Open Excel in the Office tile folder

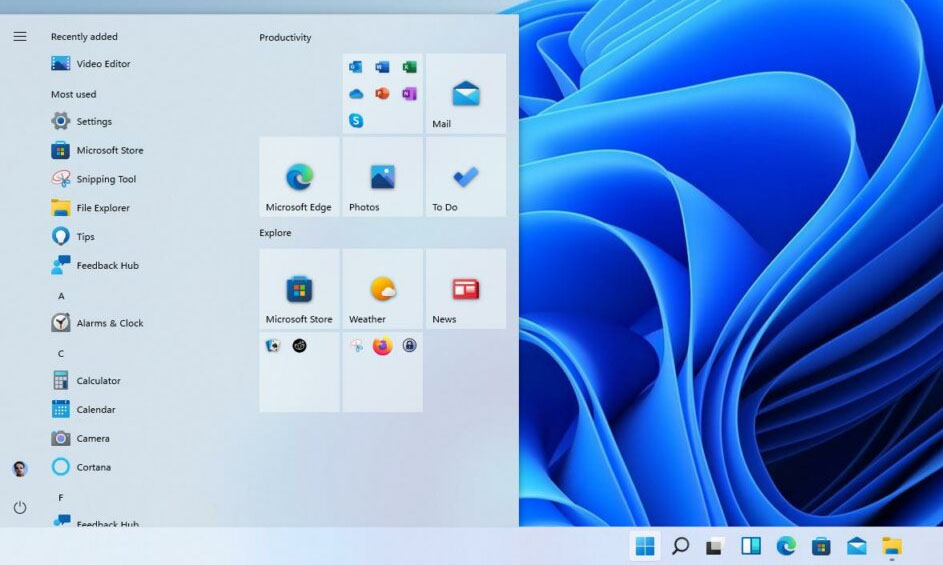(410, 67)
